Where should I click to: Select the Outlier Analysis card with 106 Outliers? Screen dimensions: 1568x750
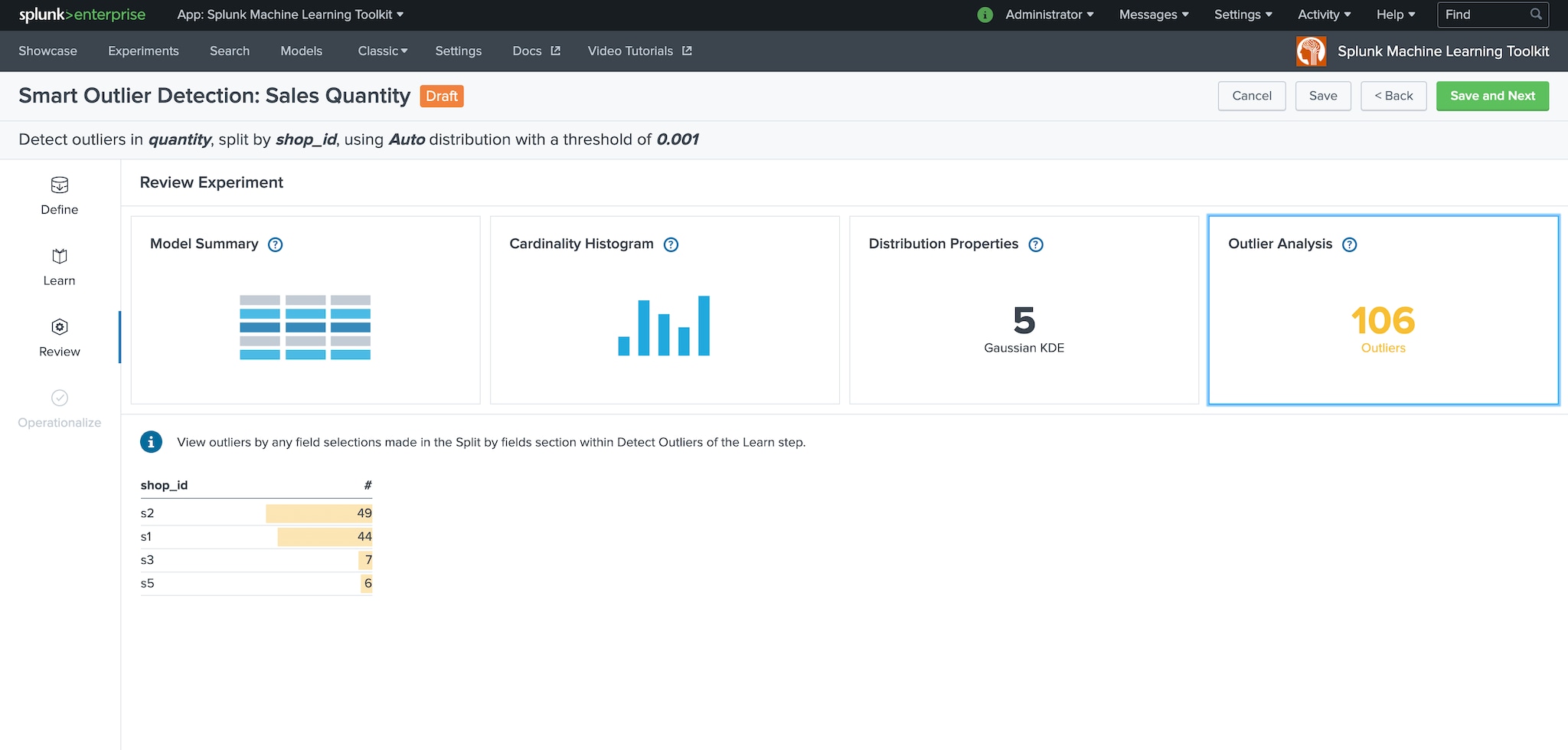click(x=1383, y=310)
